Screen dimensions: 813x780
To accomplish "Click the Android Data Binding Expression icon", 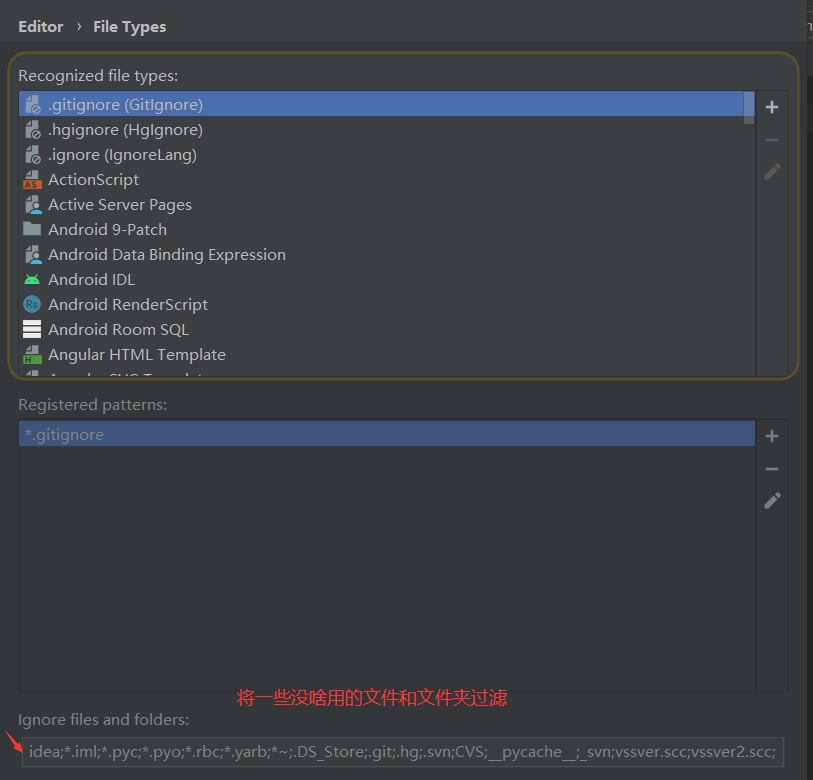I will 33,255.
